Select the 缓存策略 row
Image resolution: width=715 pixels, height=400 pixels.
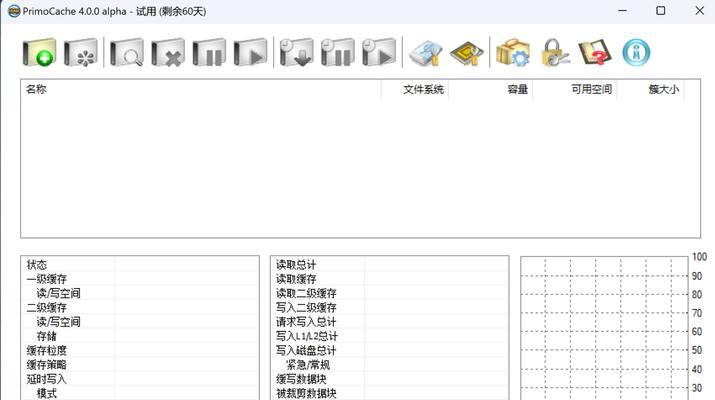pyautogui.click(x=140, y=365)
